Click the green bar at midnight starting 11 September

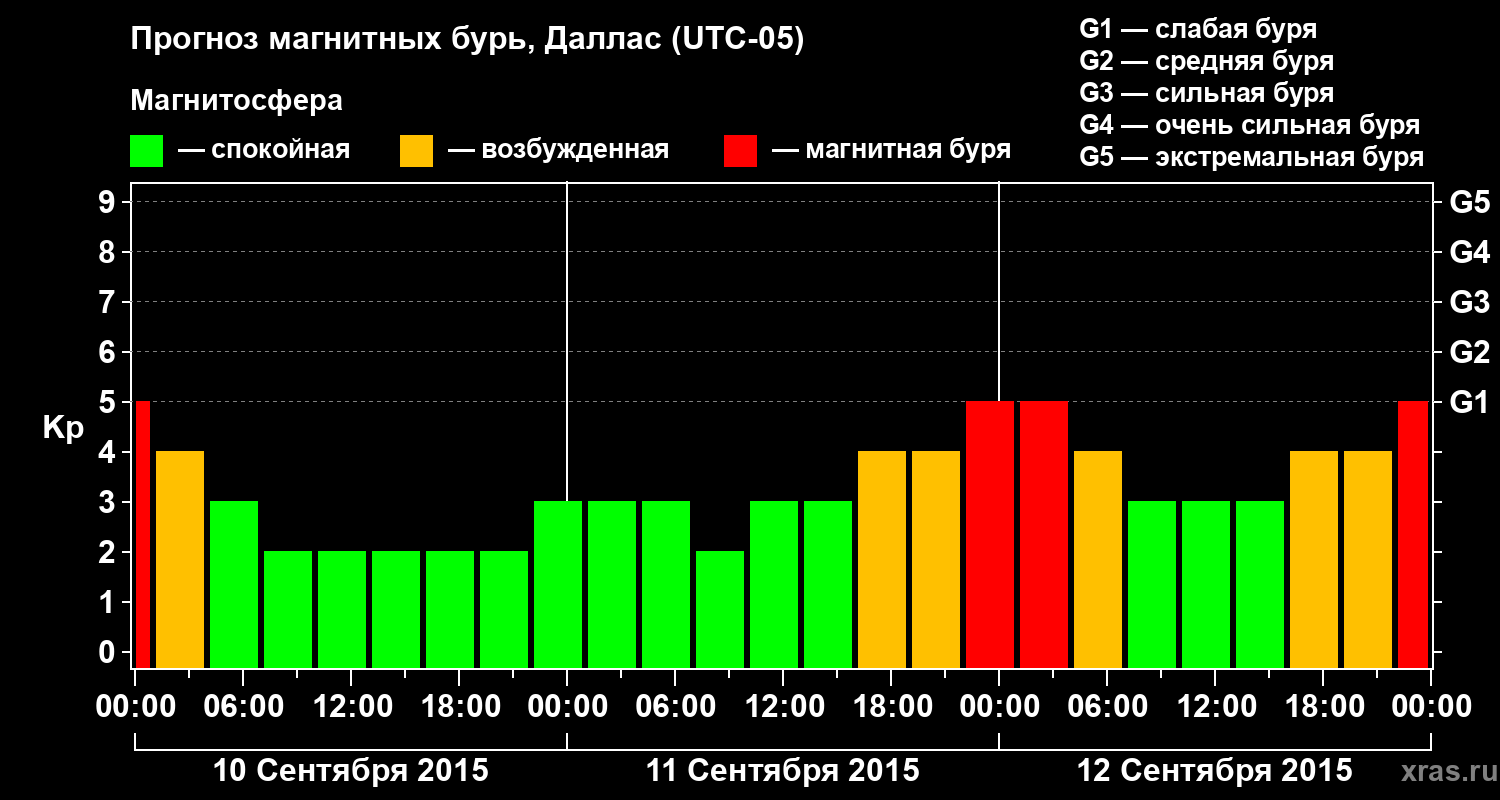click(558, 584)
